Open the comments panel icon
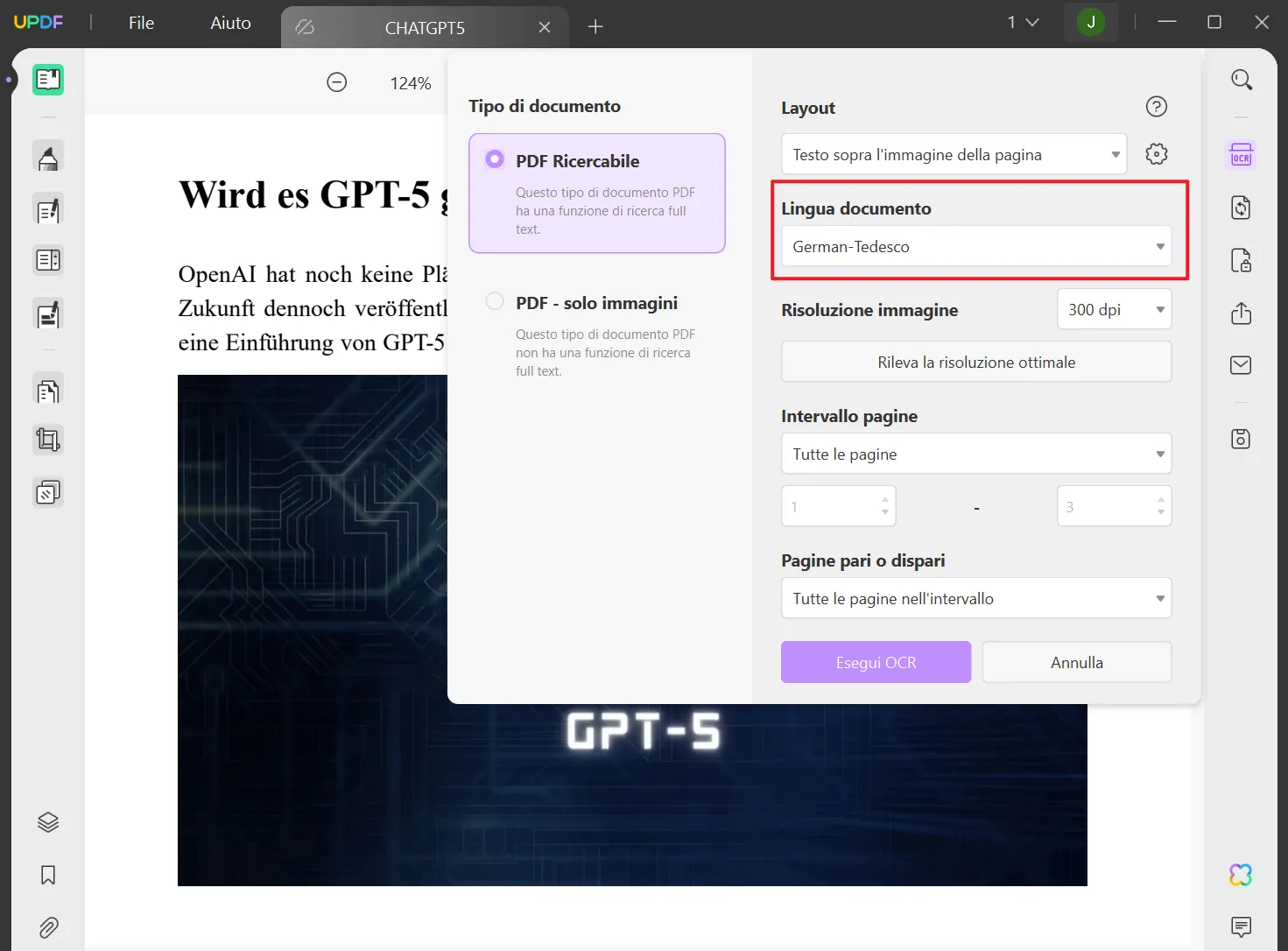The height and width of the screenshot is (951, 1288). 1242,926
